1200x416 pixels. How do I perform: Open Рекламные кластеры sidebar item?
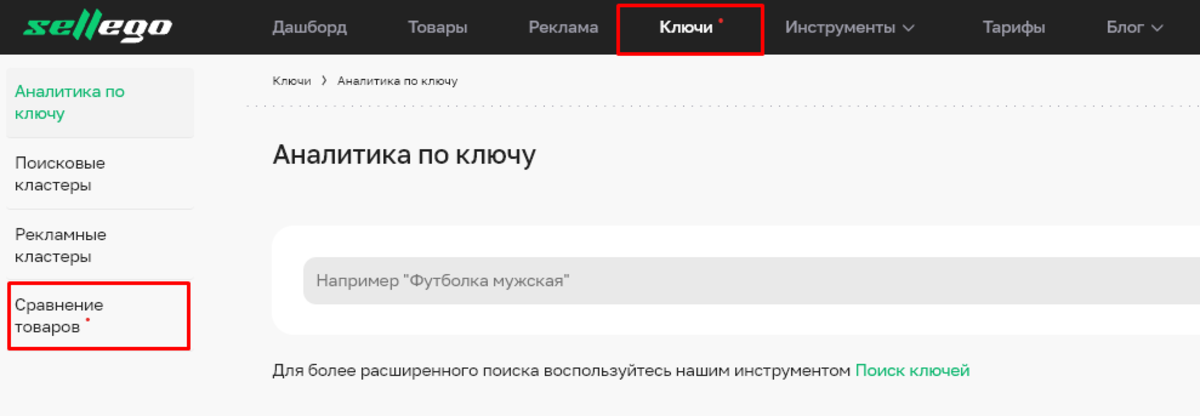pyautogui.click(x=100, y=246)
